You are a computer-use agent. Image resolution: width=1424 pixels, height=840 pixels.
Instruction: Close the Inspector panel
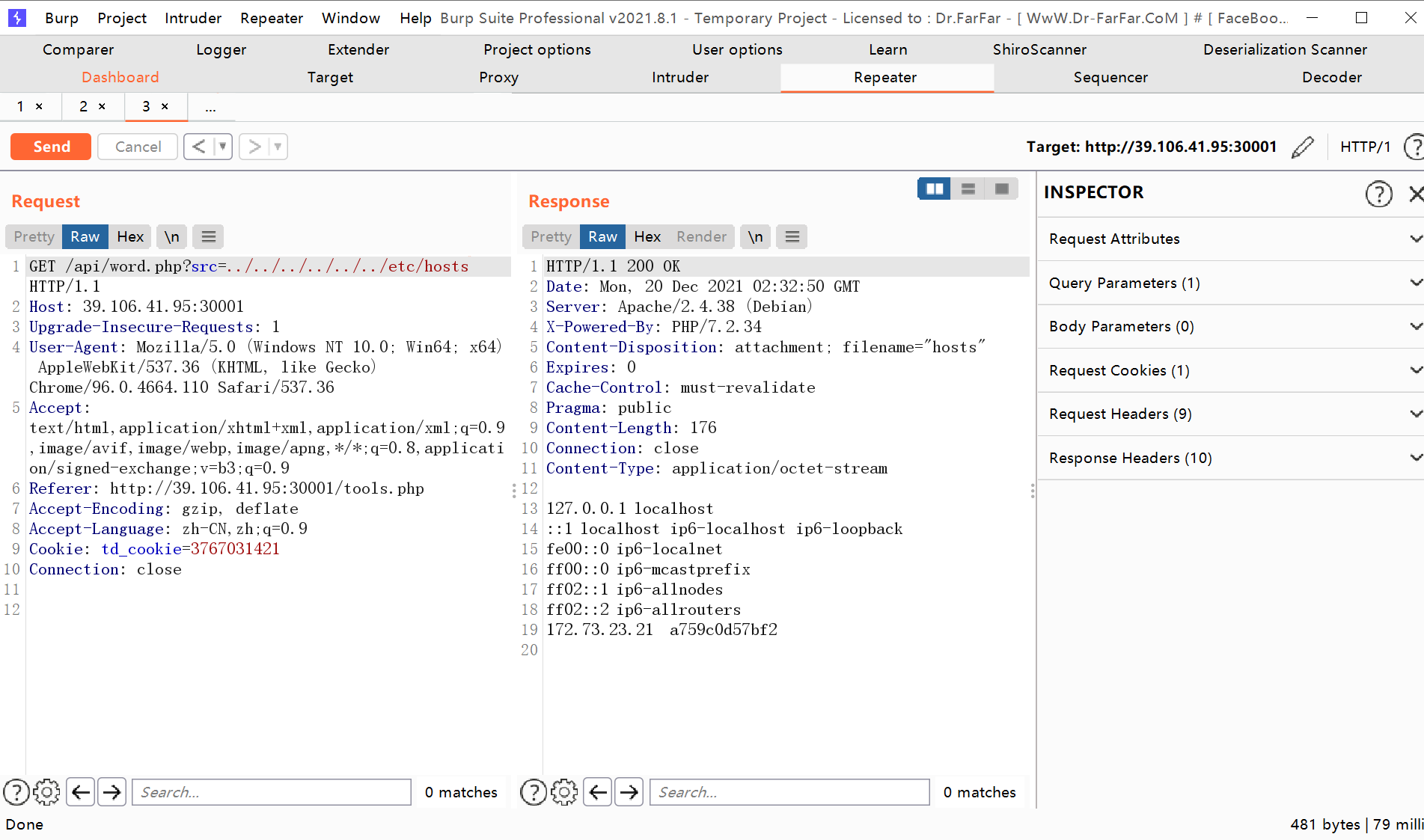[1415, 194]
